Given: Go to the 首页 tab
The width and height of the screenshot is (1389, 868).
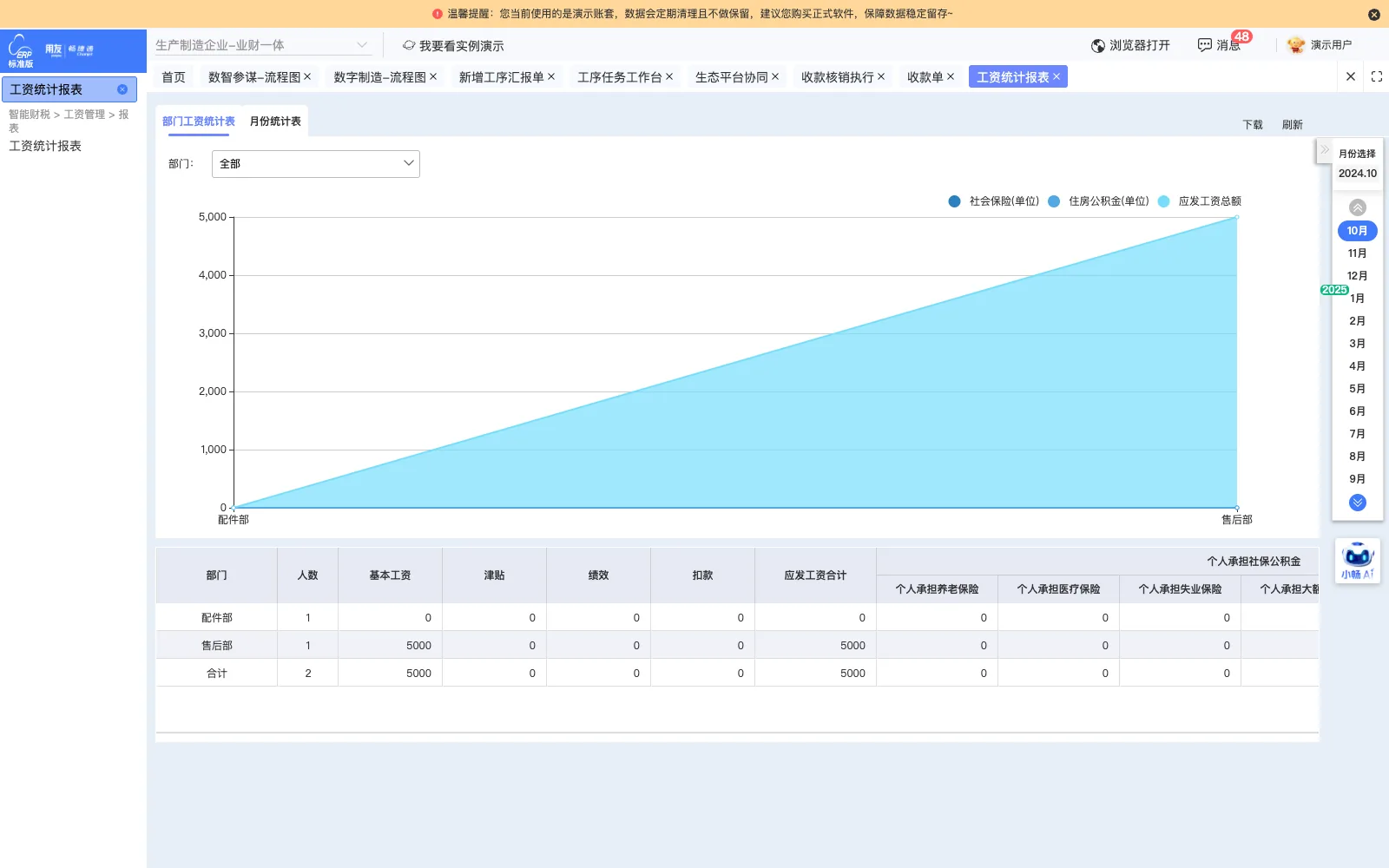Looking at the screenshot, I should point(174,77).
